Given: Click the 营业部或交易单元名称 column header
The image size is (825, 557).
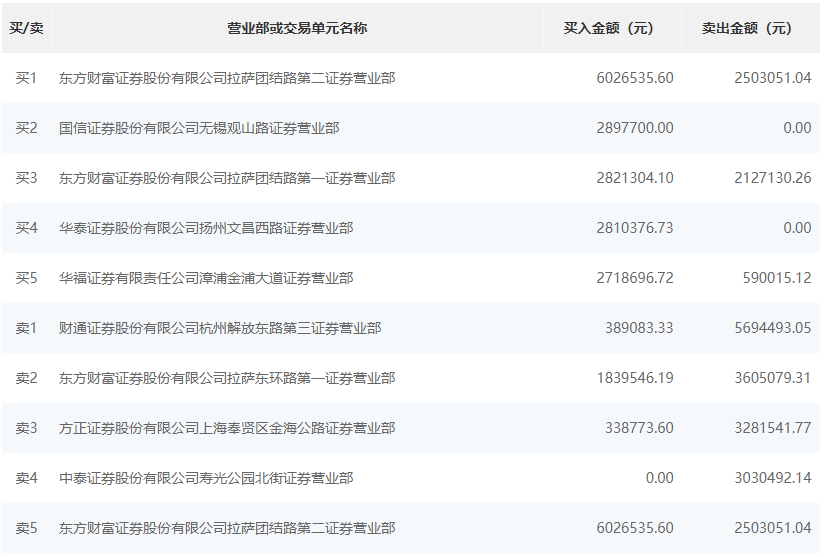Looking at the screenshot, I should 297,28.
